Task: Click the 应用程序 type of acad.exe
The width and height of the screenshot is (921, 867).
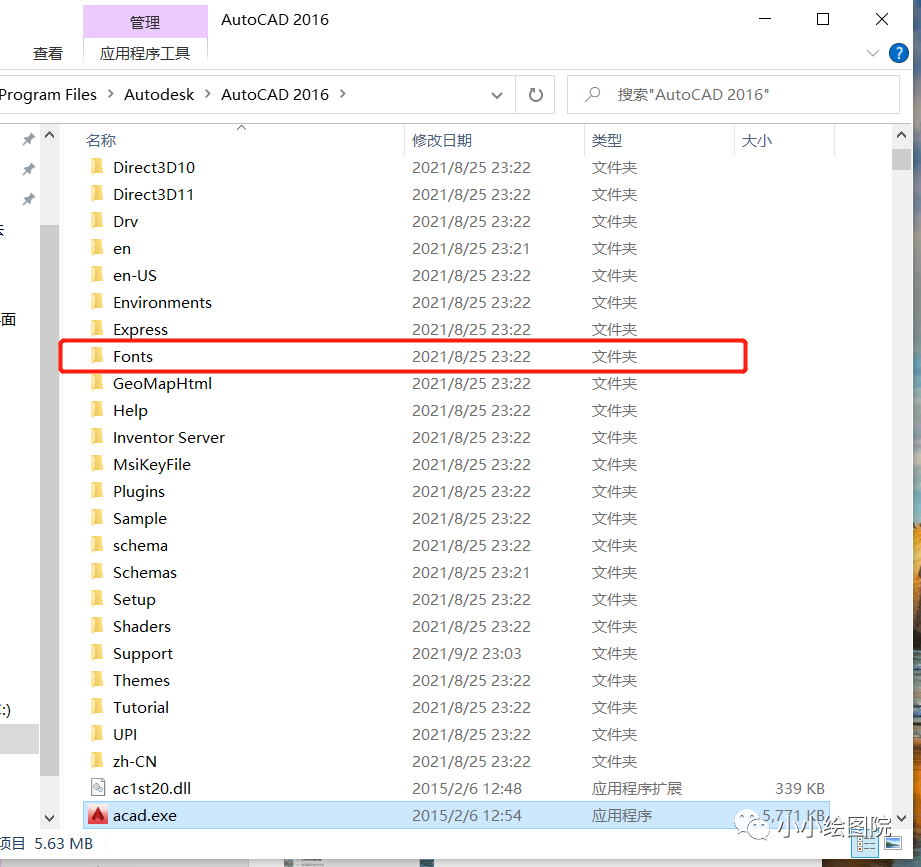Action: coord(622,815)
